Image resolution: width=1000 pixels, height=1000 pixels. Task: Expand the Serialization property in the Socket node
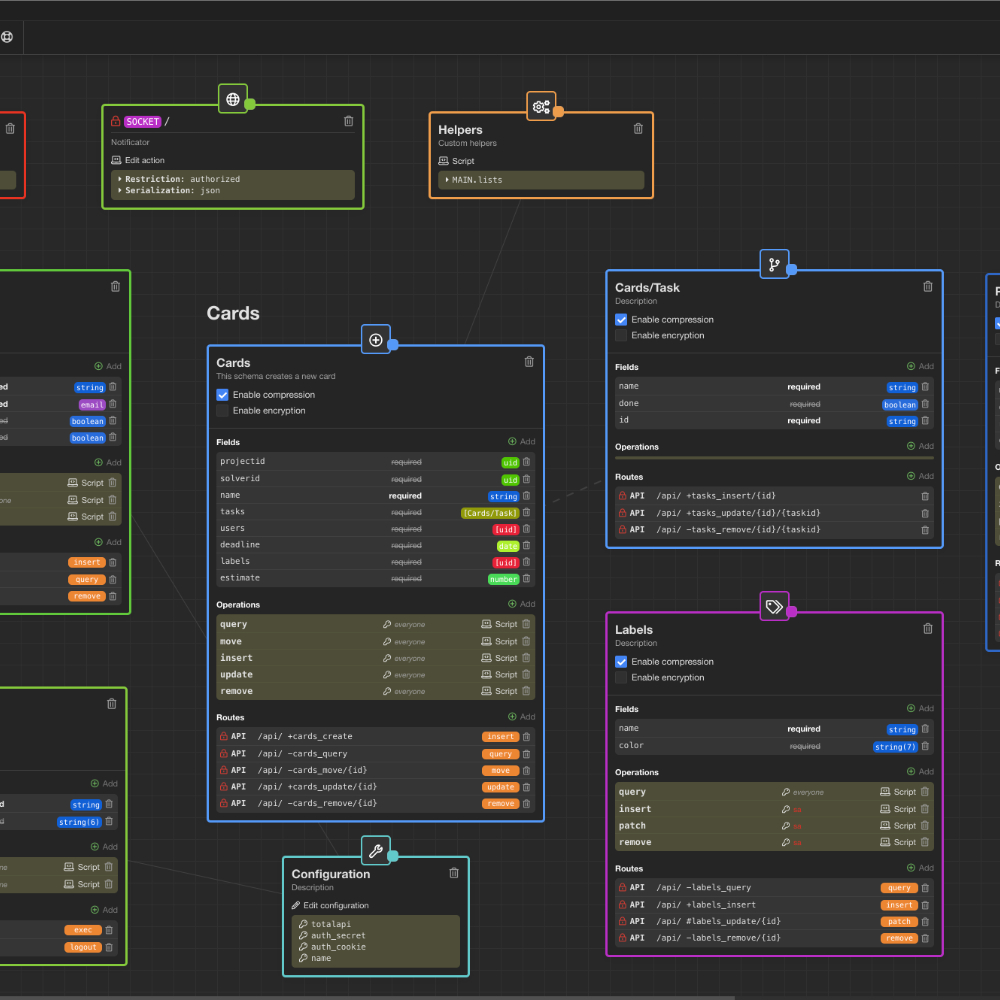119,190
